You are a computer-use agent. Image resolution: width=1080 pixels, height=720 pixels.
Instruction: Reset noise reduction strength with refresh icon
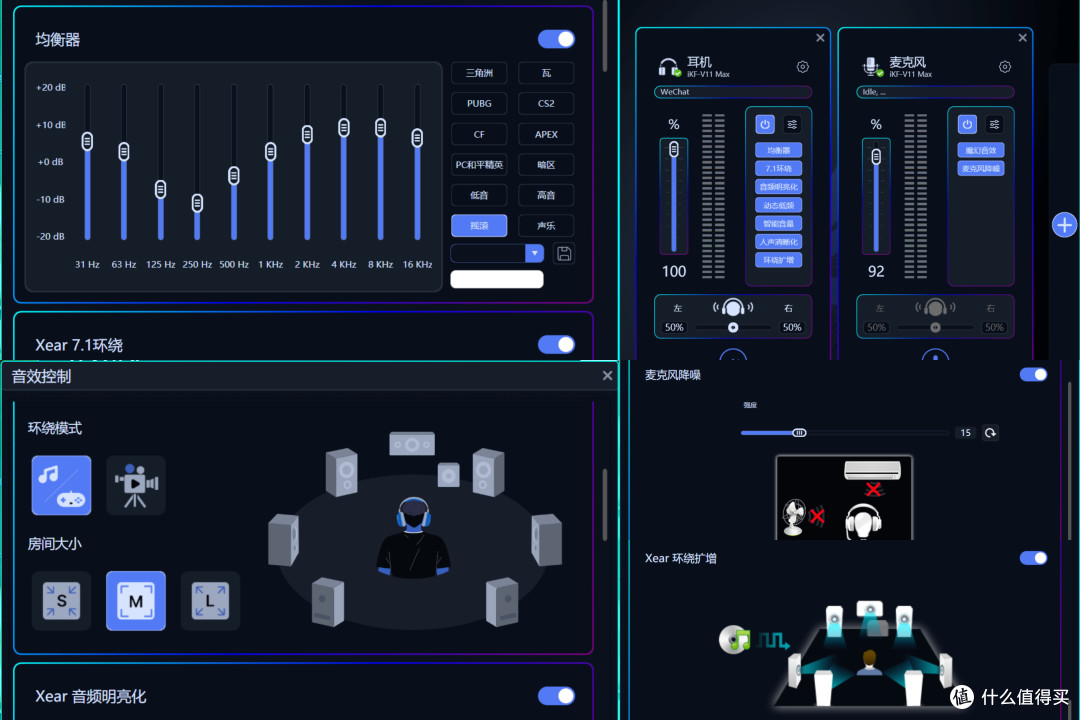[990, 433]
